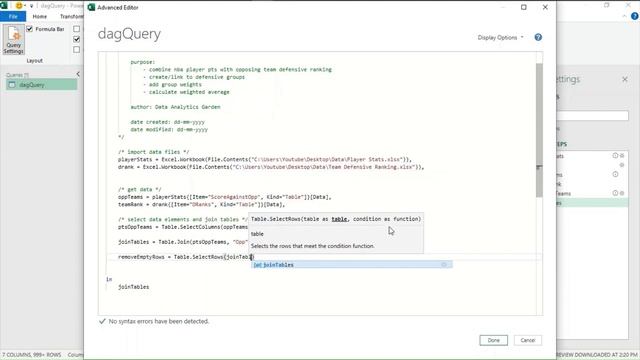
Task: Click info icon on the step ending 'Teams'
Action: (615, 193)
